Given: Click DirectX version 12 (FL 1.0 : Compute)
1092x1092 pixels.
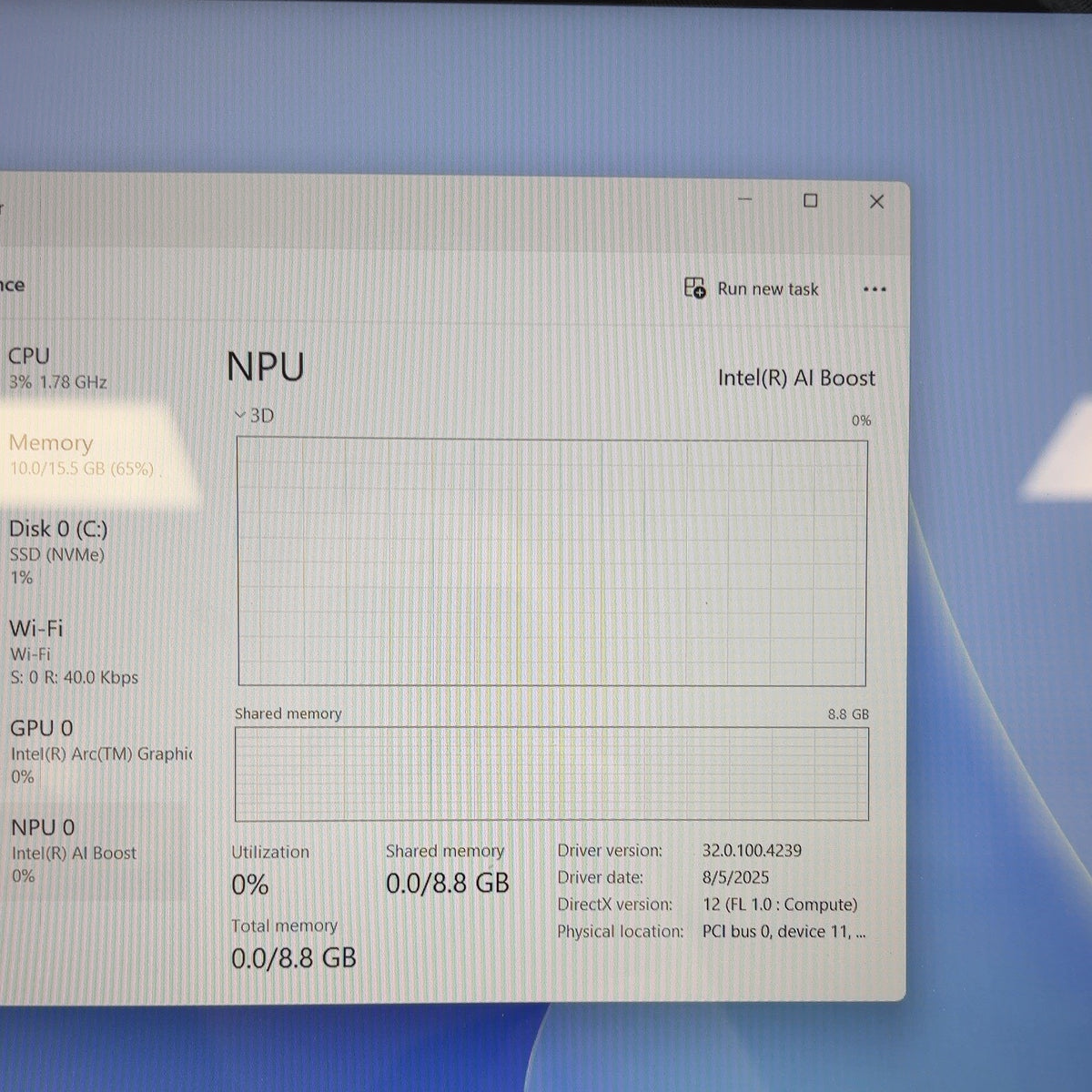Looking at the screenshot, I should point(780,905).
